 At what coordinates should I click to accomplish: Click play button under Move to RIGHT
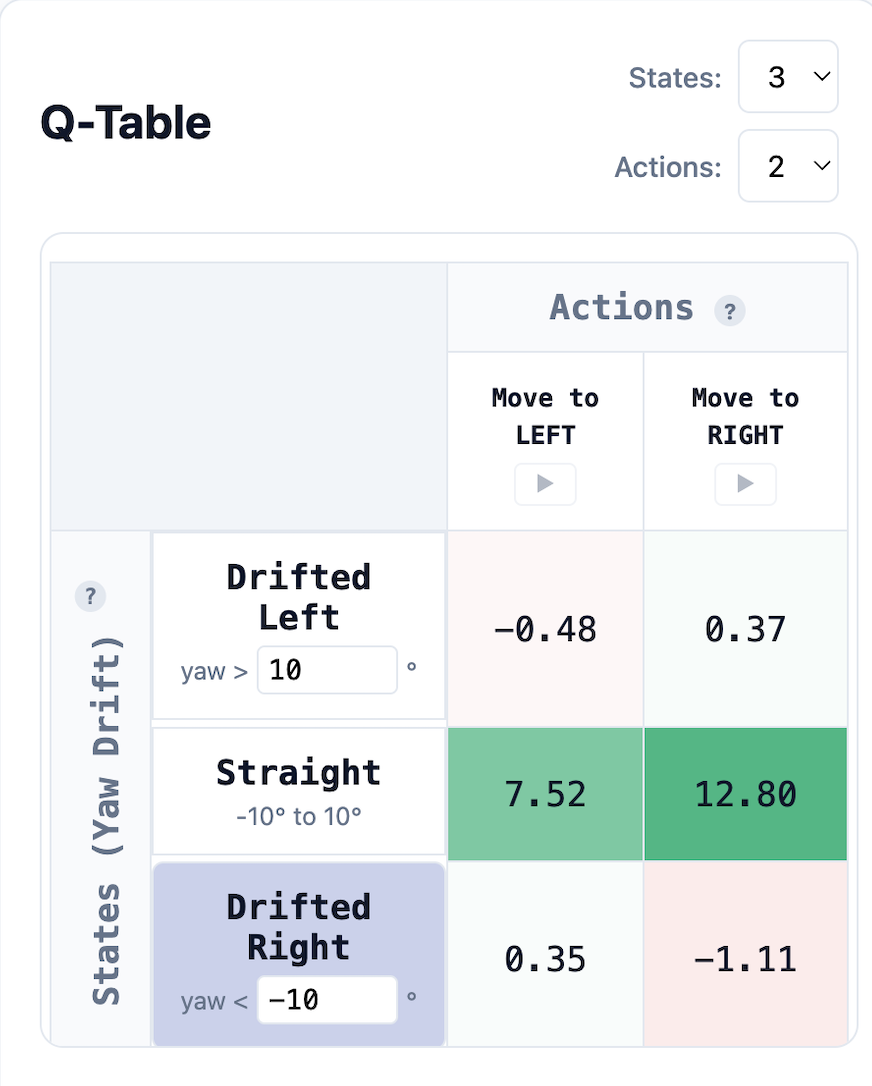click(745, 483)
